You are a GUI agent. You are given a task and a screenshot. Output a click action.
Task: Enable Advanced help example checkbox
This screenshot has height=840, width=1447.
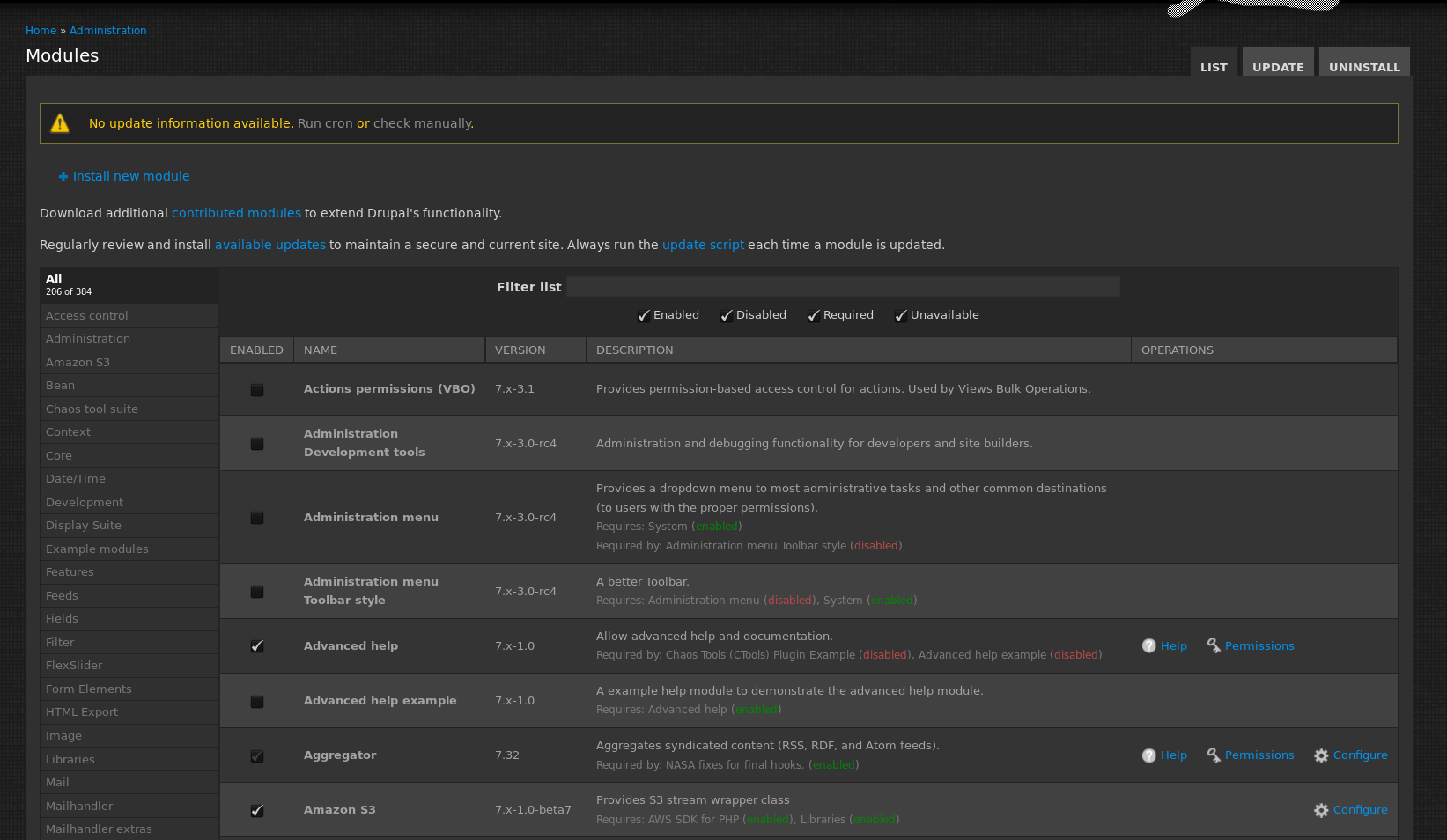coord(257,701)
